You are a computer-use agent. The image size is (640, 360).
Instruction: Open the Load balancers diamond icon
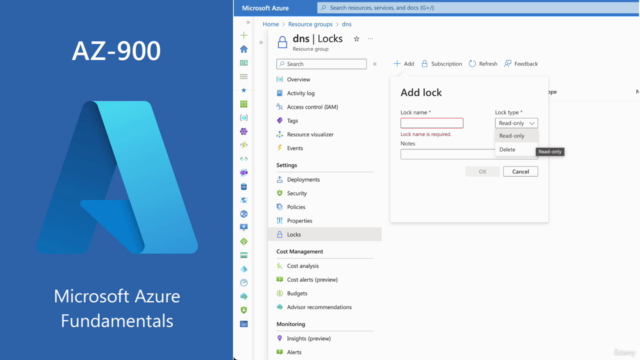[x=244, y=241]
